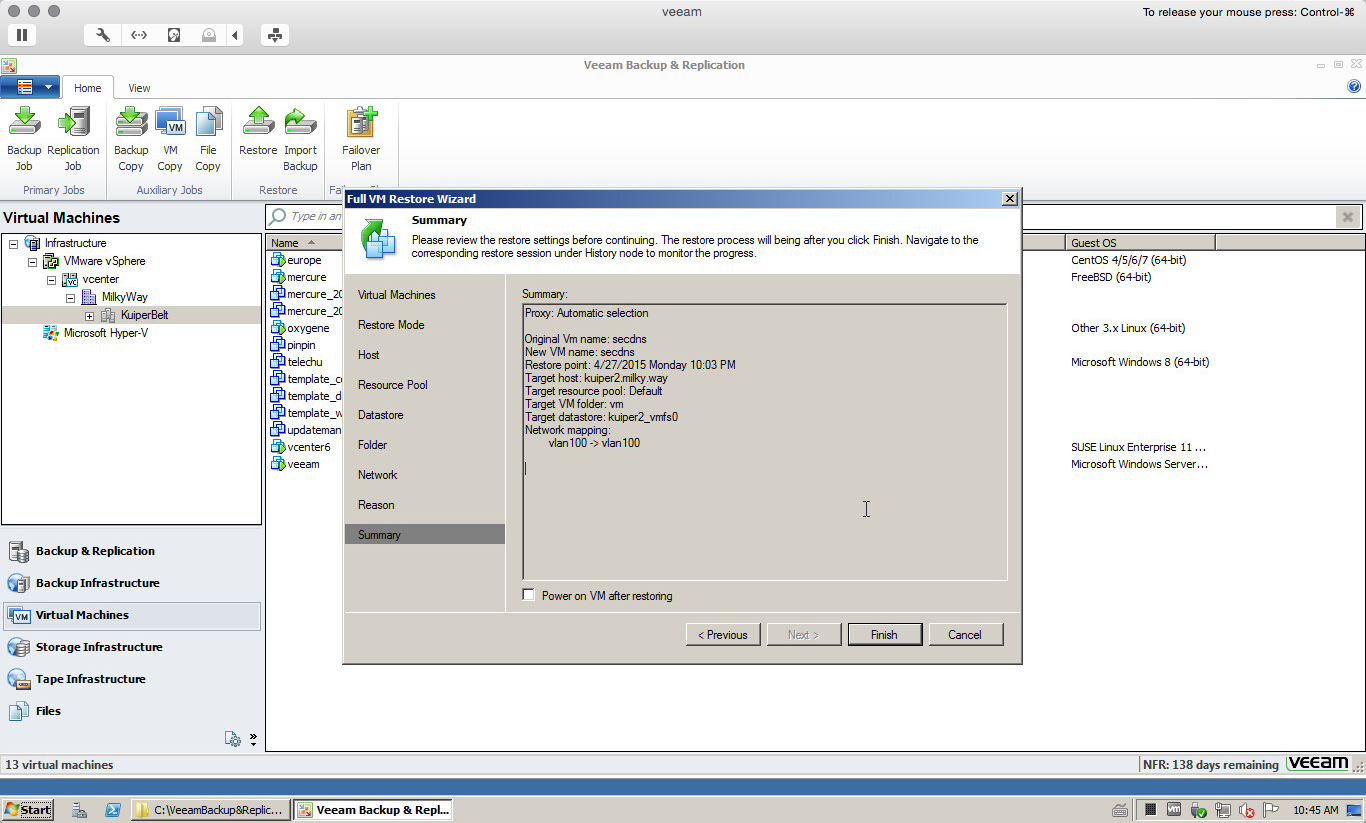Screen dimensions: 1366x823
Task: Collapse the MilkyWay tree node
Action: pyautogui.click(x=70, y=298)
